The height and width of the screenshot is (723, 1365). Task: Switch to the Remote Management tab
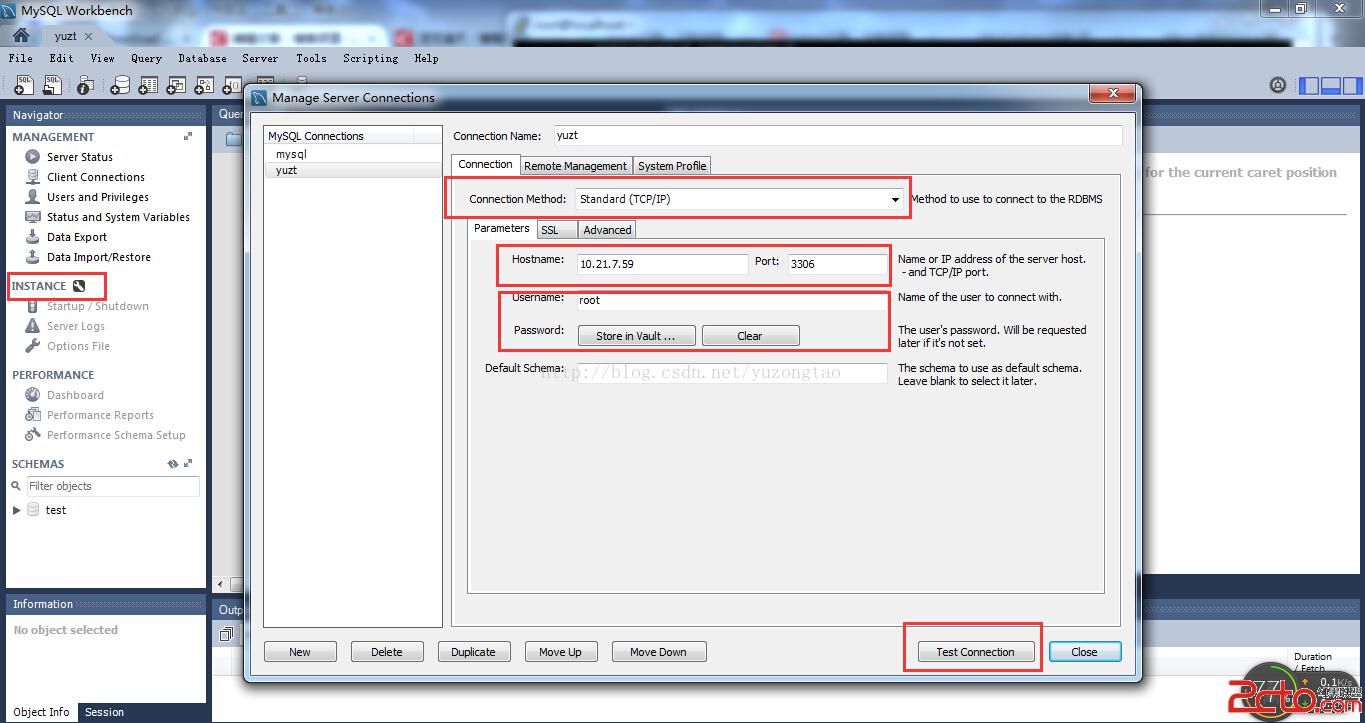click(x=575, y=166)
